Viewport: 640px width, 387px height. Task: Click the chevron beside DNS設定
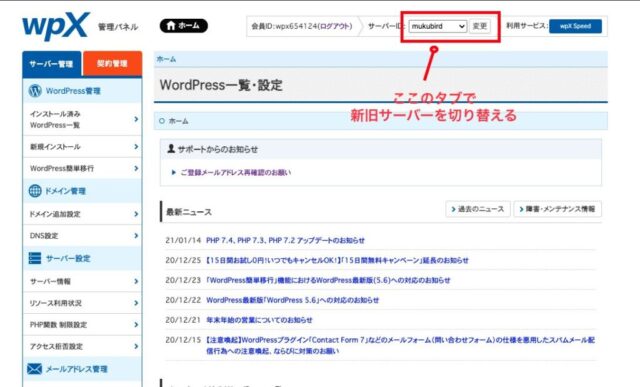coord(136,236)
